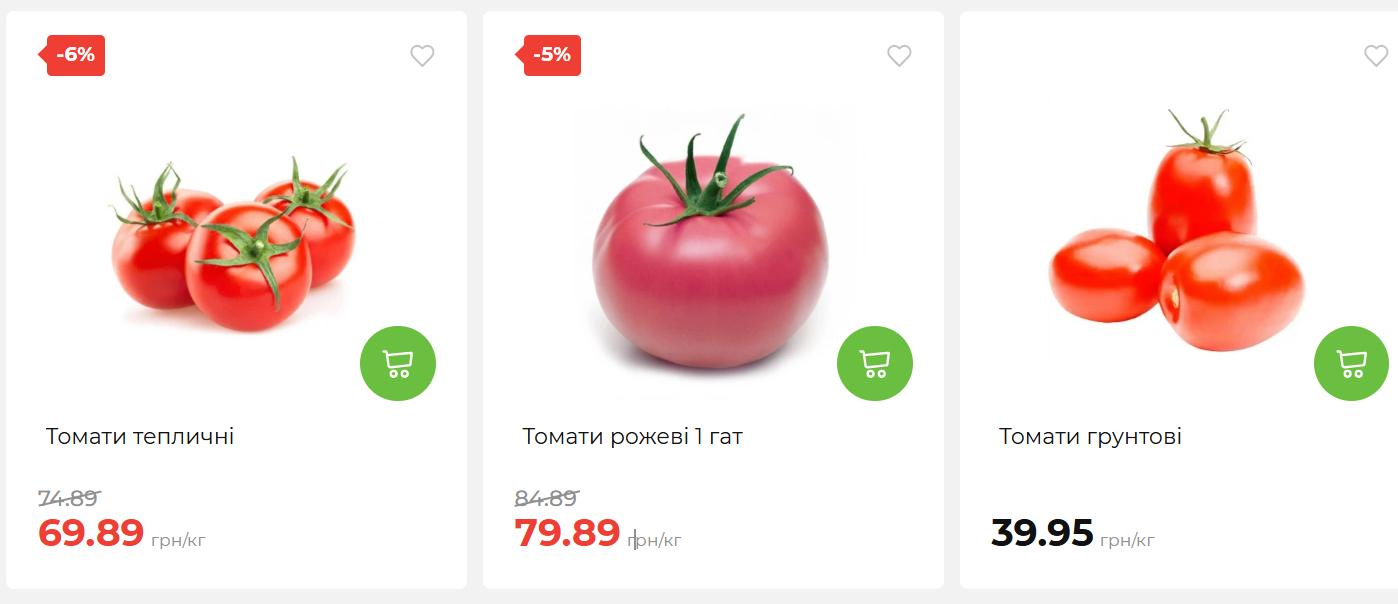Add Томати тепличні to cart
Image resolution: width=1398 pixels, height=604 pixels.
[398, 363]
